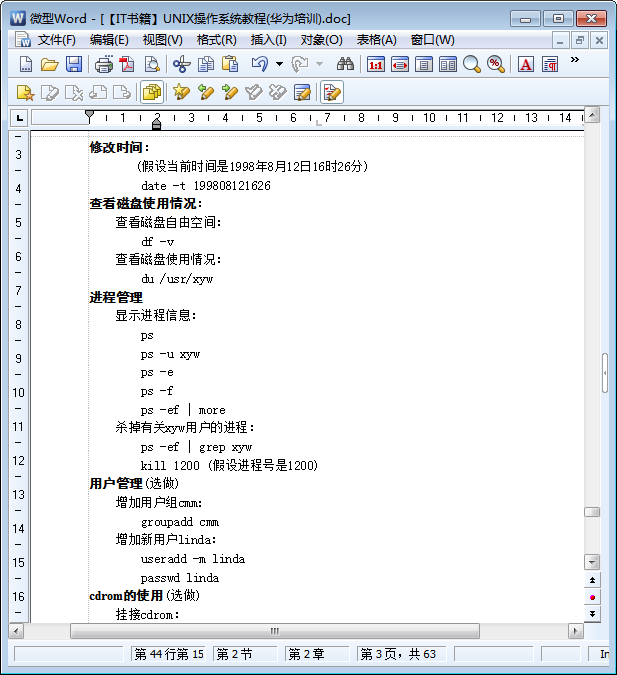Viewport: 617px width, 675px height.
Task: Click the grayed-out edit comment icon
Action: click(50, 92)
